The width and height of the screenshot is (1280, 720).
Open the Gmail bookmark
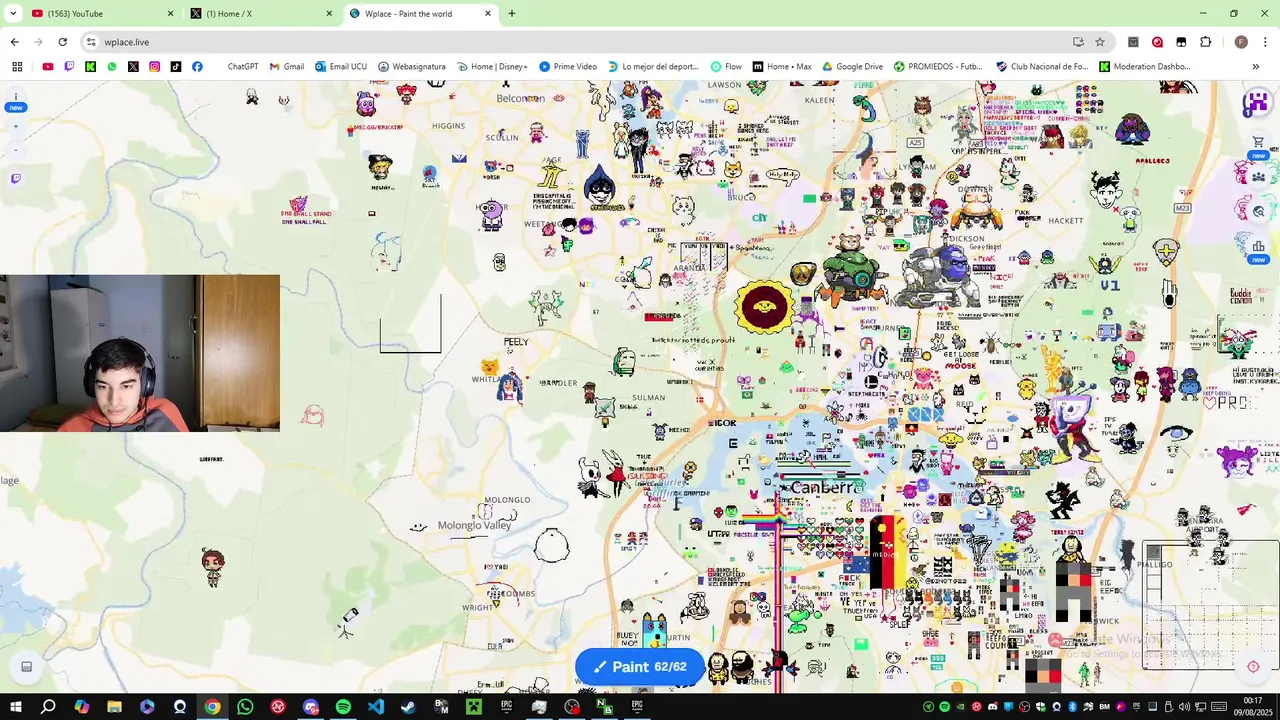point(287,67)
